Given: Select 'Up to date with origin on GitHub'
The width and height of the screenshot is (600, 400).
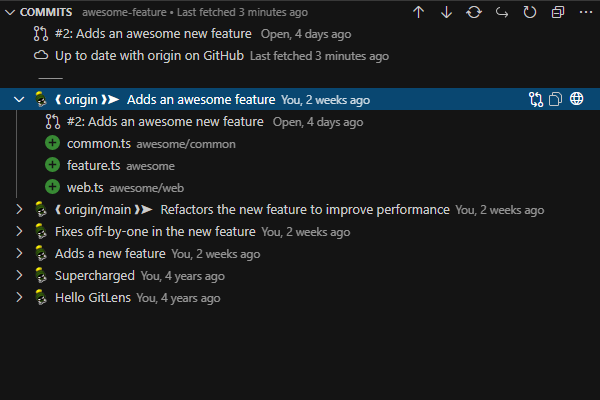Looking at the screenshot, I should (150, 56).
